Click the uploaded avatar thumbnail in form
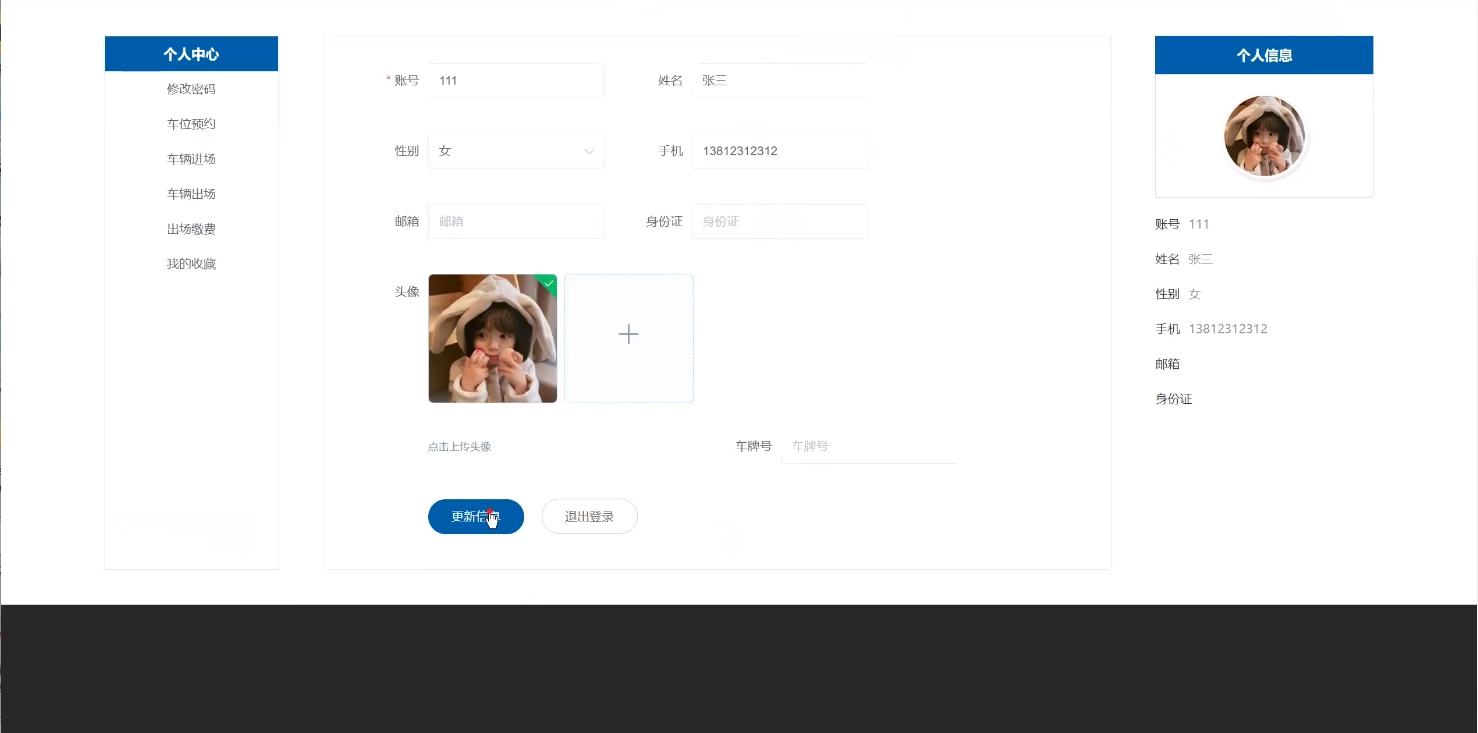Image resolution: width=1478 pixels, height=733 pixels. coord(492,339)
